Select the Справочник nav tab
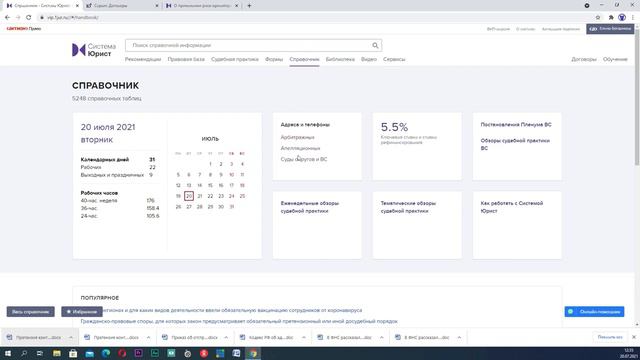The height and width of the screenshot is (360, 640). 304,59
